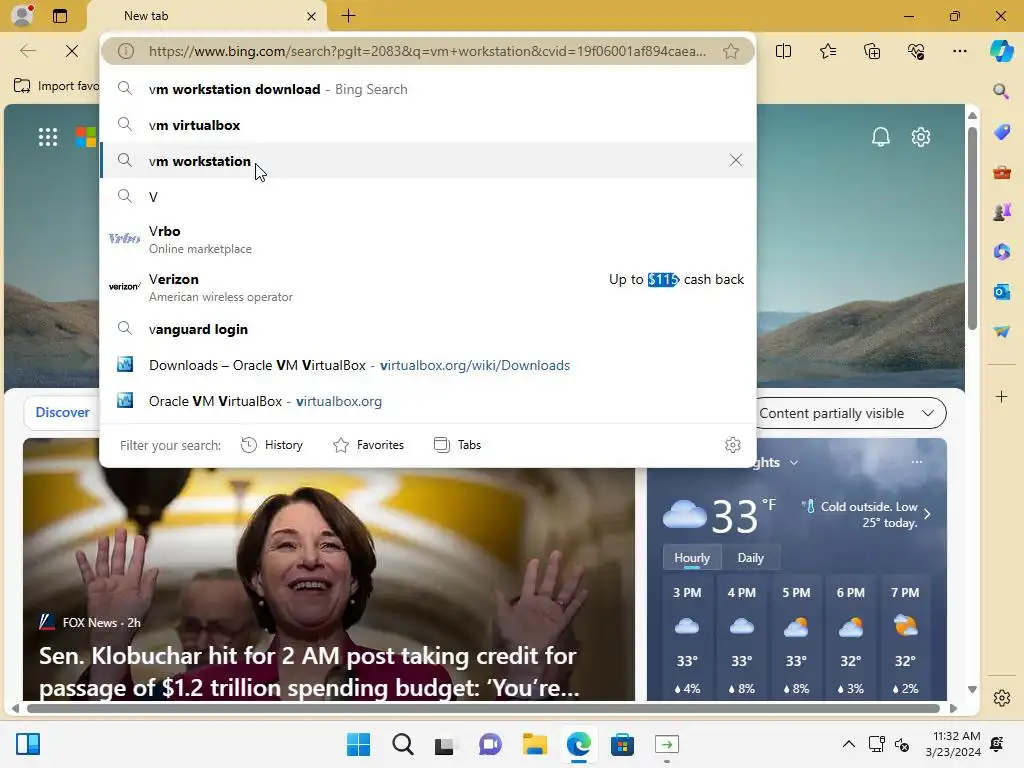
Task: Click the horizontal page scrollbar
Action: (483, 708)
